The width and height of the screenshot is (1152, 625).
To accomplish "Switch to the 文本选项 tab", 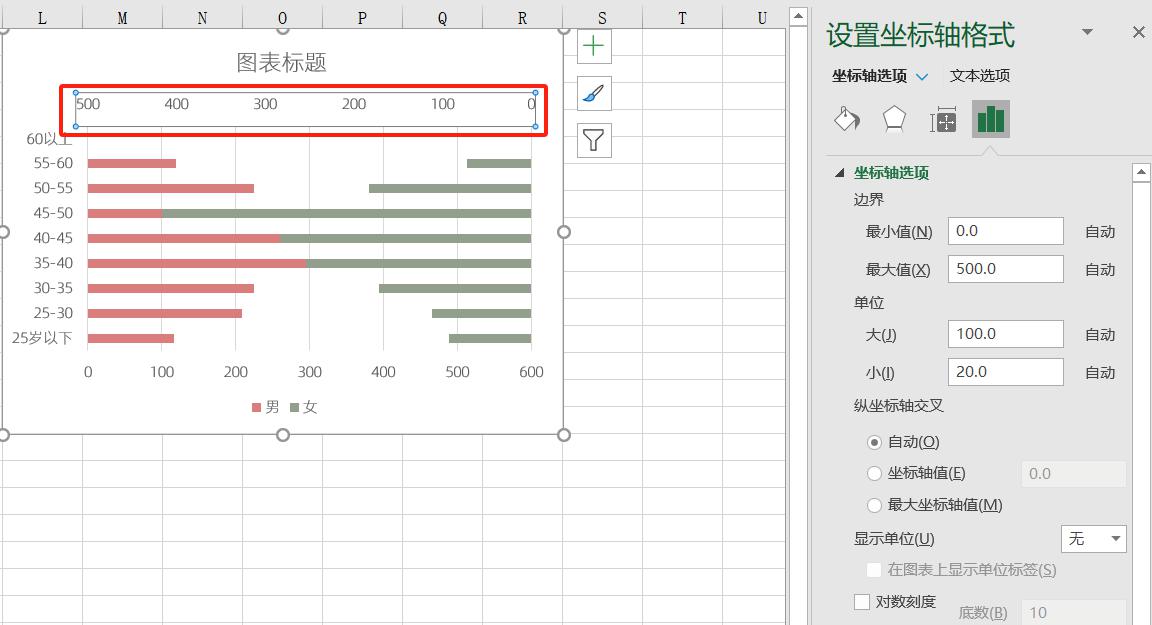I will [979, 76].
